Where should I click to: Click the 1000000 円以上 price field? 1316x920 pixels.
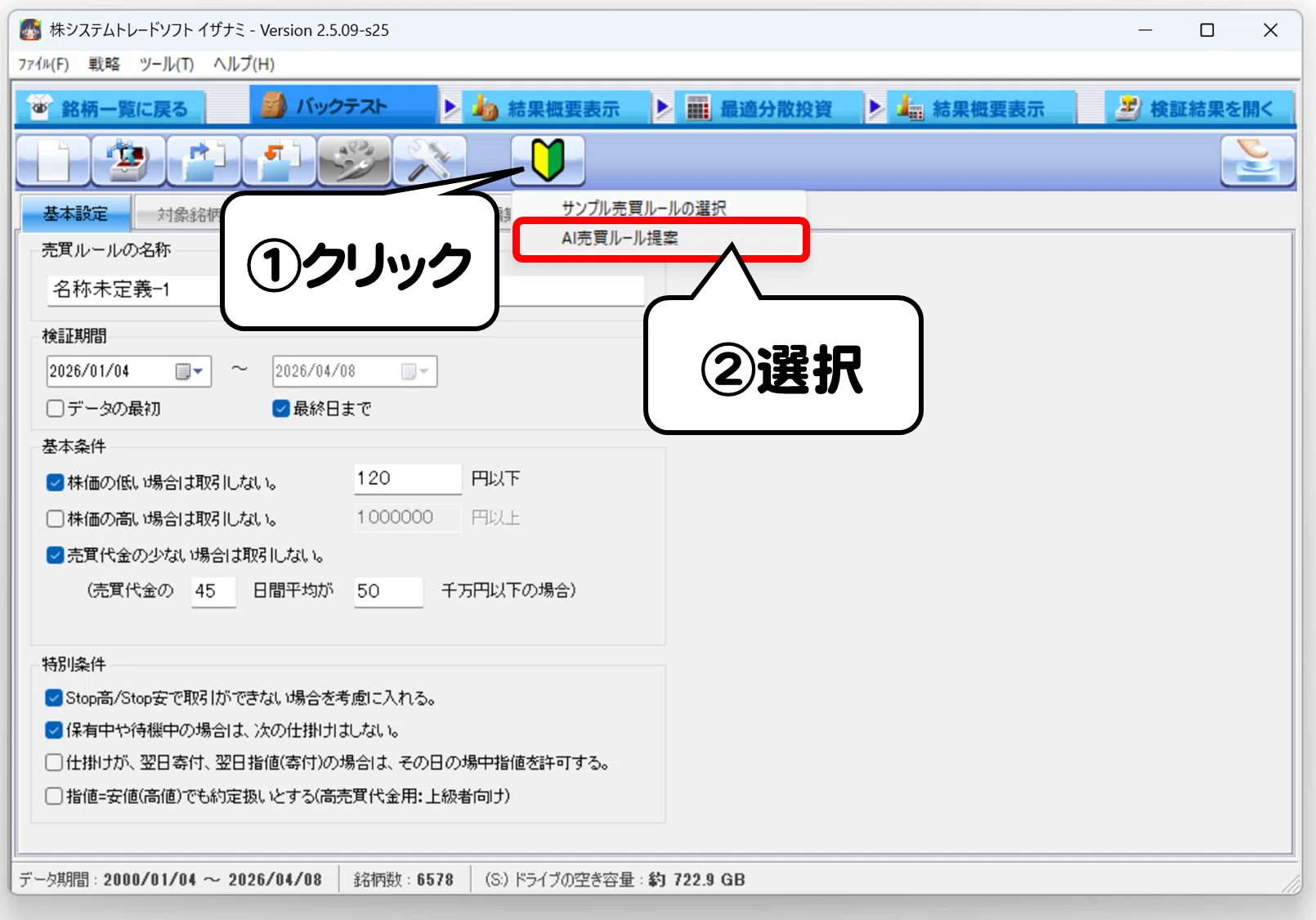click(408, 517)
